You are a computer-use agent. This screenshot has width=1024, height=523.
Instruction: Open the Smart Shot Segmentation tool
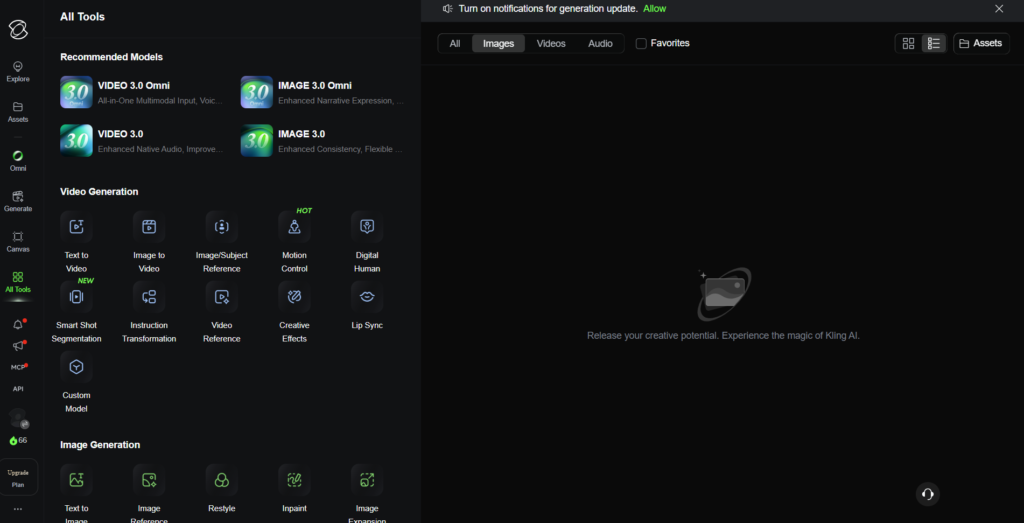coord(76,313)
